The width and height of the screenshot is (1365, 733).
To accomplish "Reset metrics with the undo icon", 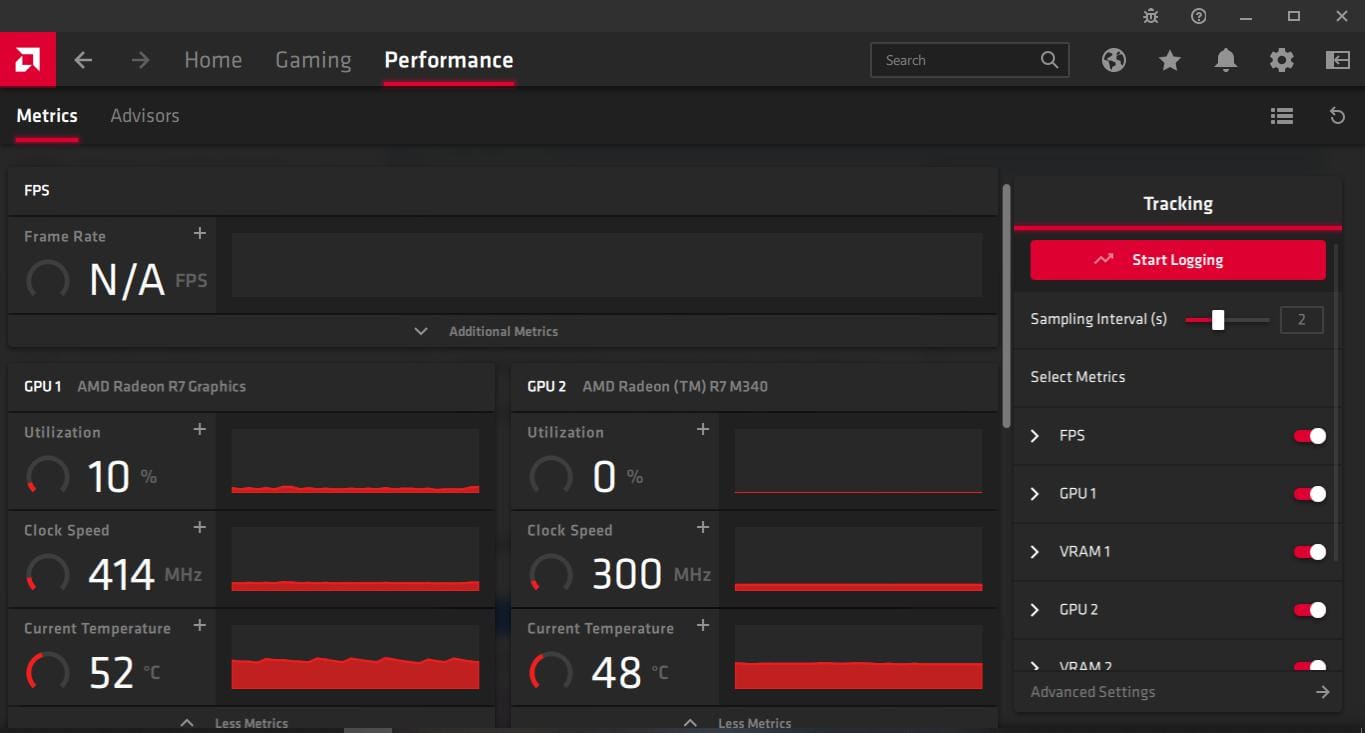I will click(1338, 116).
